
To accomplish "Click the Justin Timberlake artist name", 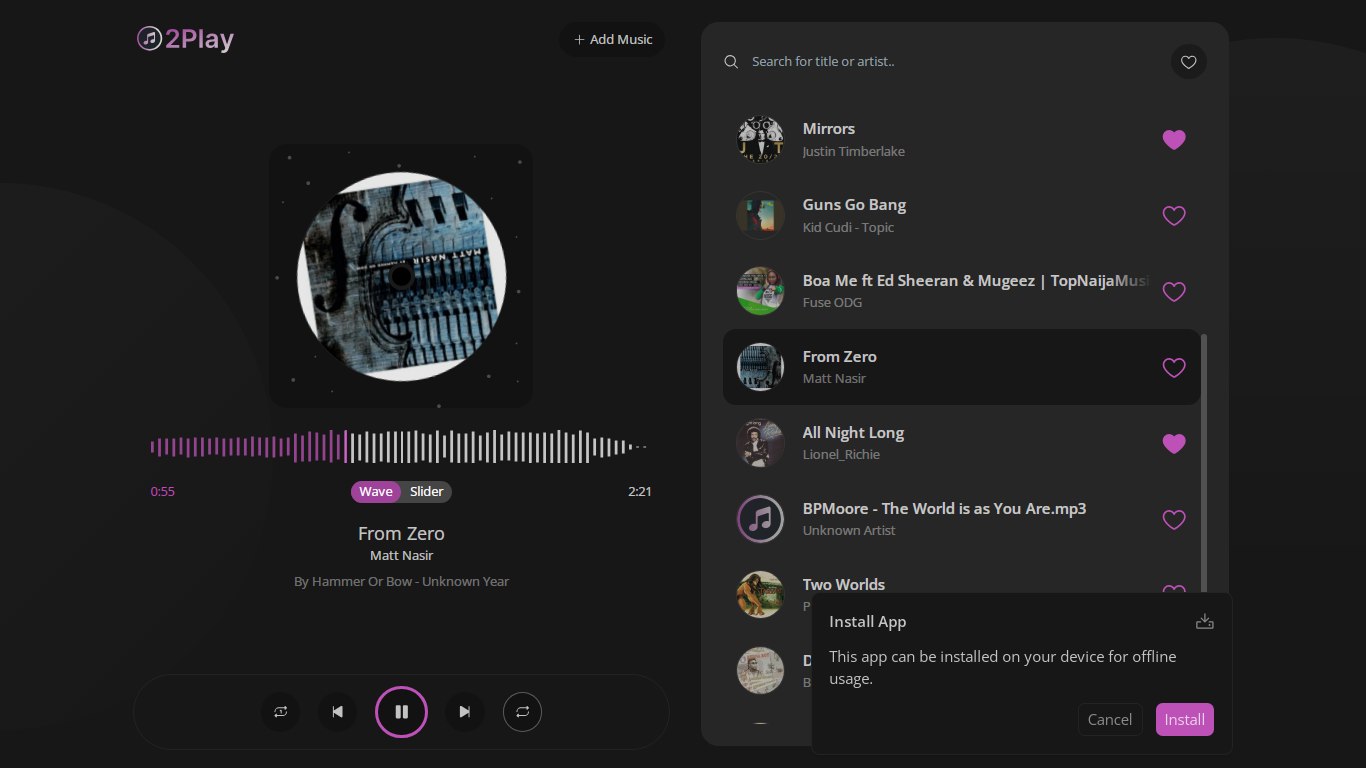I will click(854, 152).
